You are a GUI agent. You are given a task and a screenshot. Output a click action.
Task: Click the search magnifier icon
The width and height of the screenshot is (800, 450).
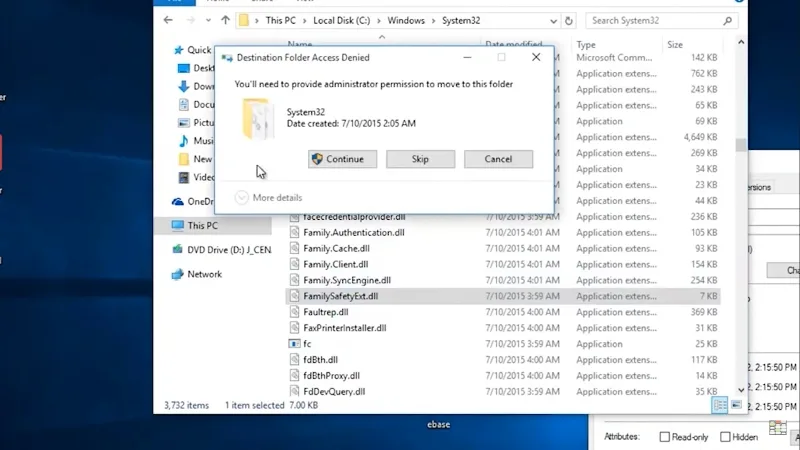tap(728, 21)
